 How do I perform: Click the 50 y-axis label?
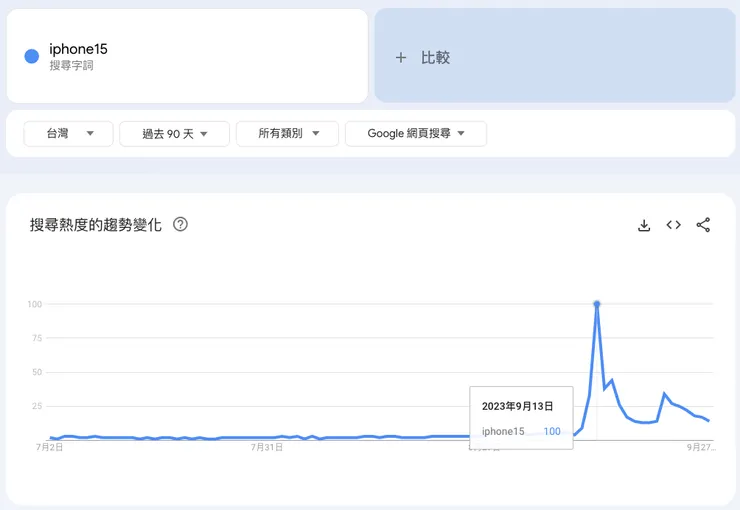click(x=37, y=372)
